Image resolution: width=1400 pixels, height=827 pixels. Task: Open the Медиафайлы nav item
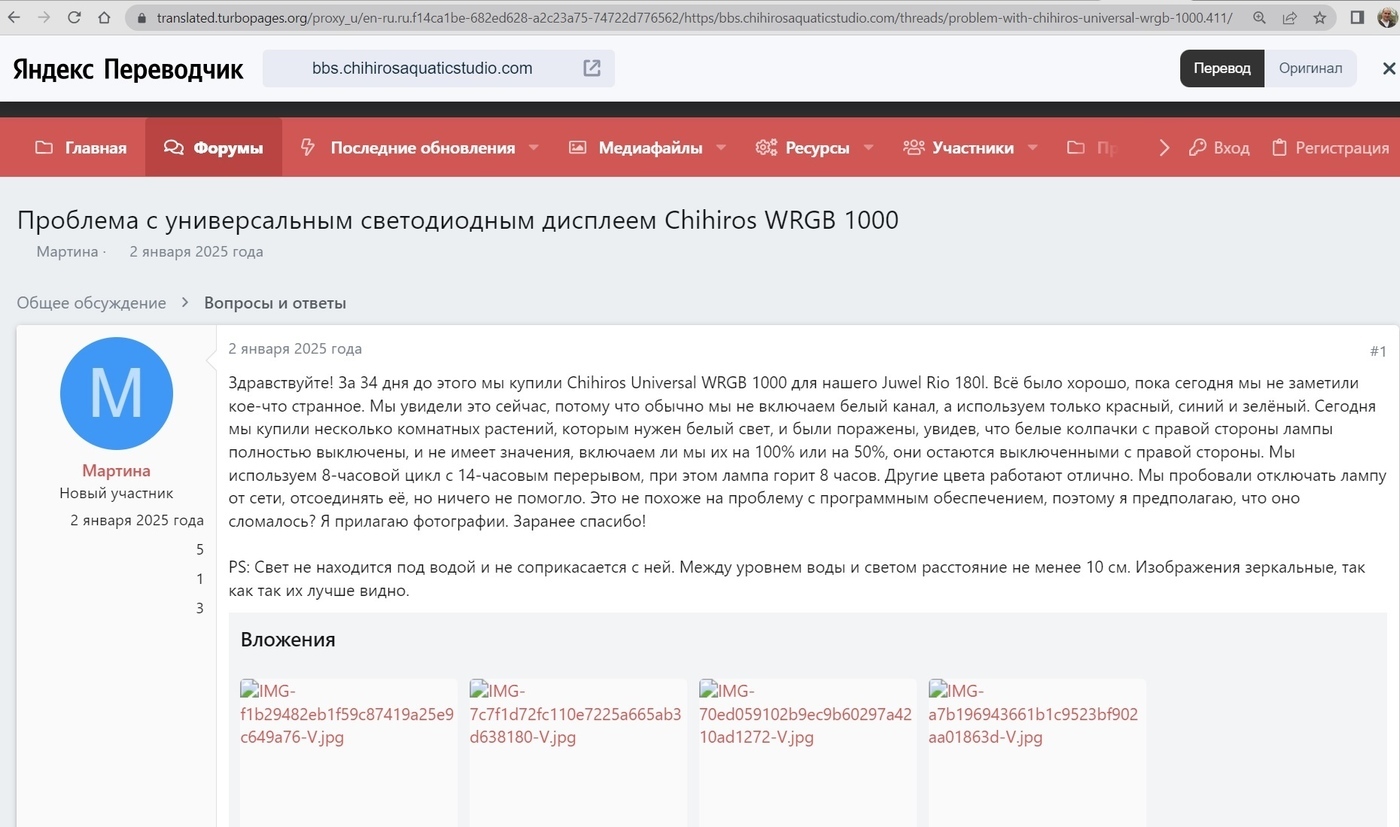[x=649, y=147]
